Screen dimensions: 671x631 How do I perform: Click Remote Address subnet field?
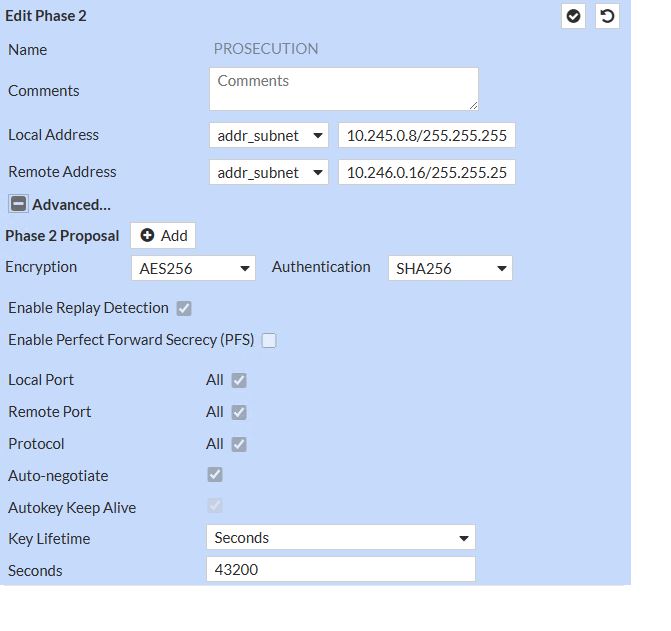[x=426, y=172]
